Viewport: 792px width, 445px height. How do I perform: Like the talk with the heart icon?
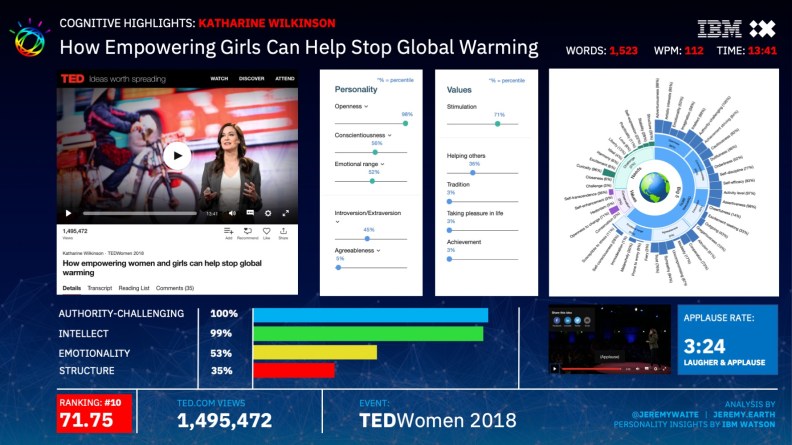click(266, 231)
